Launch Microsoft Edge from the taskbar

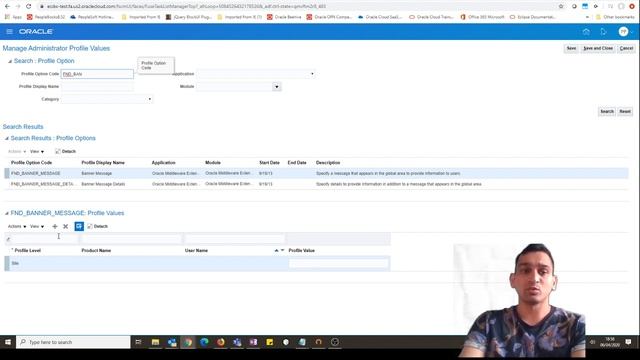click(204, 342)
